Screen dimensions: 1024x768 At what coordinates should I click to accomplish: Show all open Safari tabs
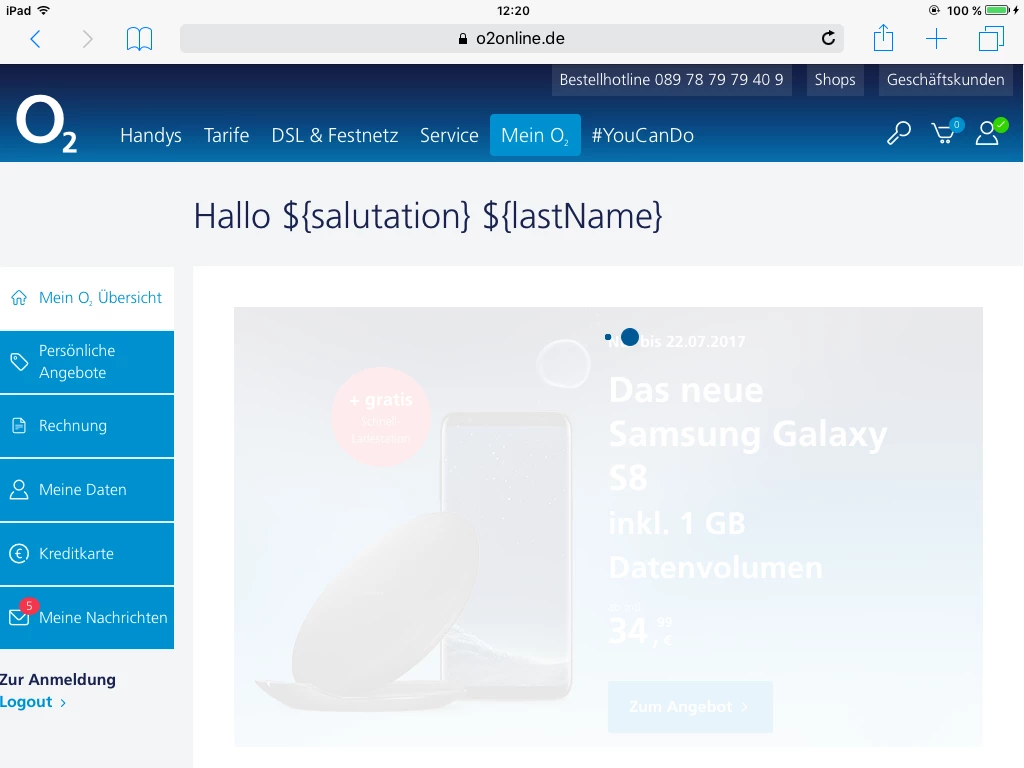click(x=991, y=39)
